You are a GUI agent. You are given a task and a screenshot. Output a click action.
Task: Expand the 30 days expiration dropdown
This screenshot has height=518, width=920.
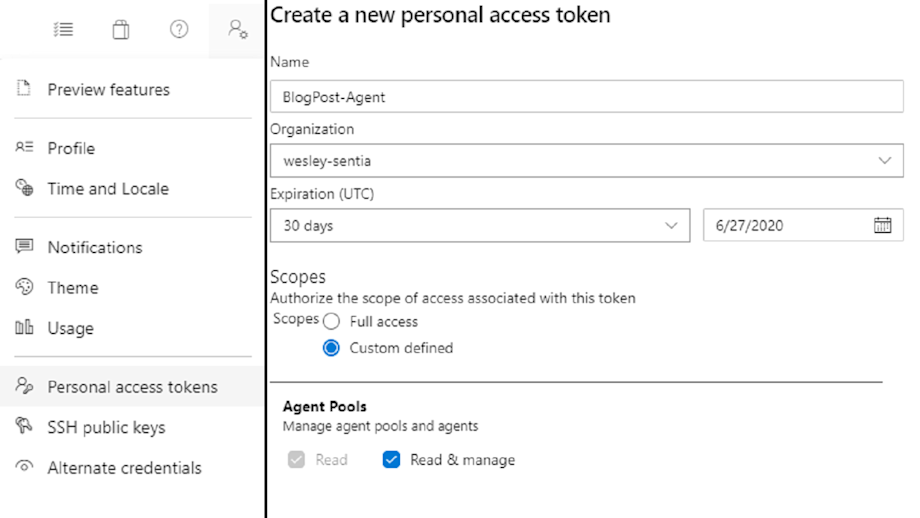pos(480,225)
